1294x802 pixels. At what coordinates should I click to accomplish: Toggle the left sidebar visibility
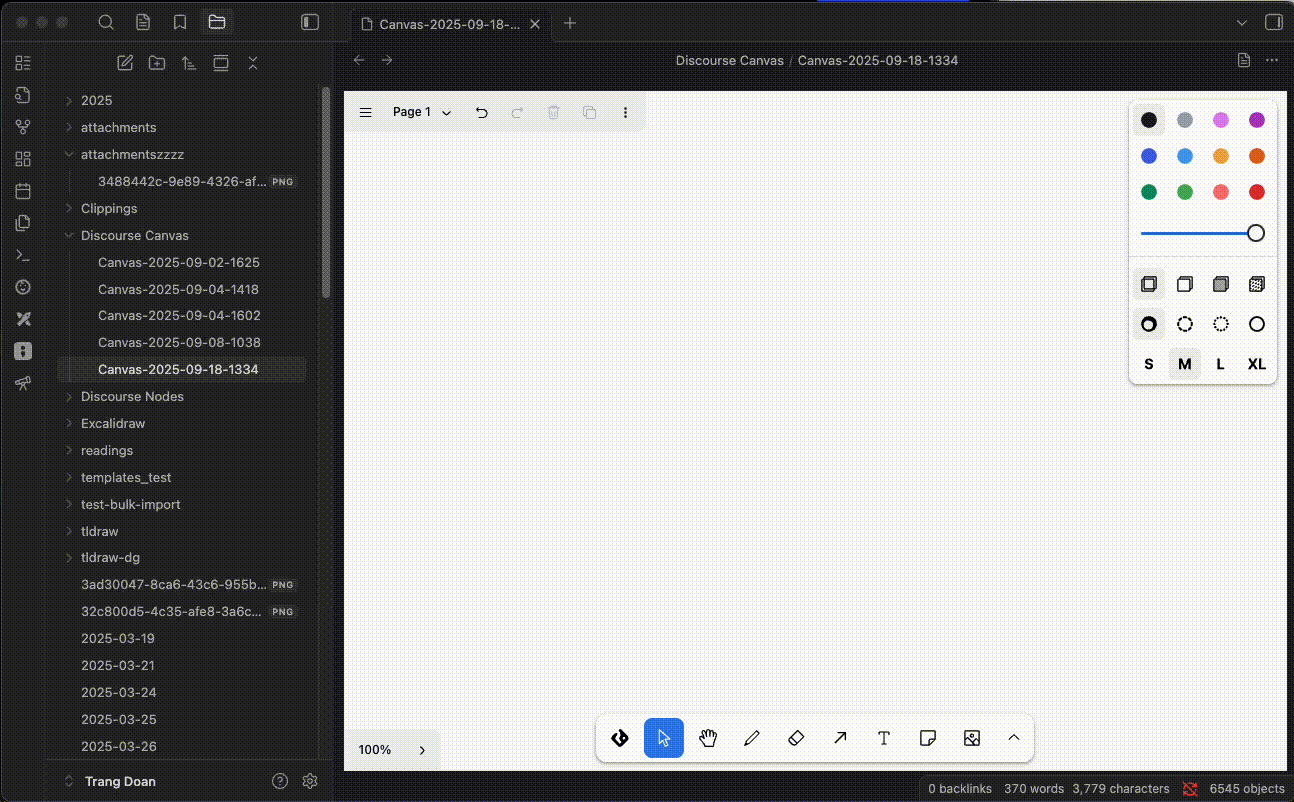(x=310, y=21)
